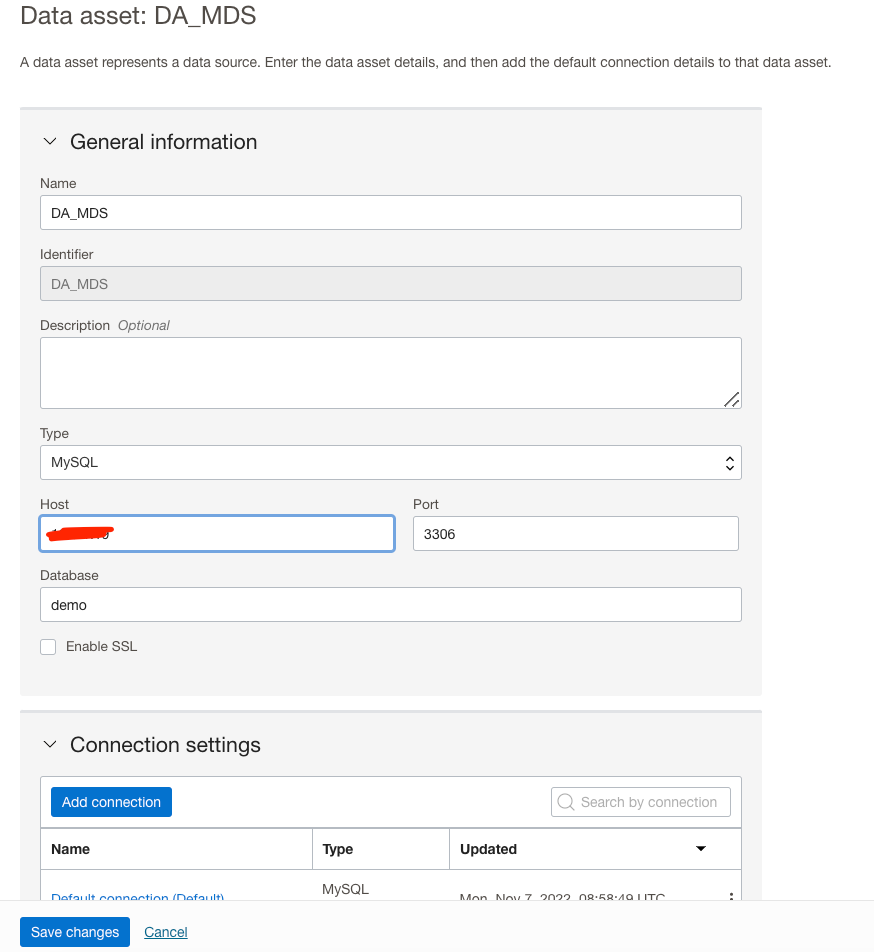Image resolution: width=874 pixels, height=952 pixels.
Task: Click the Port field showing 3306
Action: (x=575, y=534)
